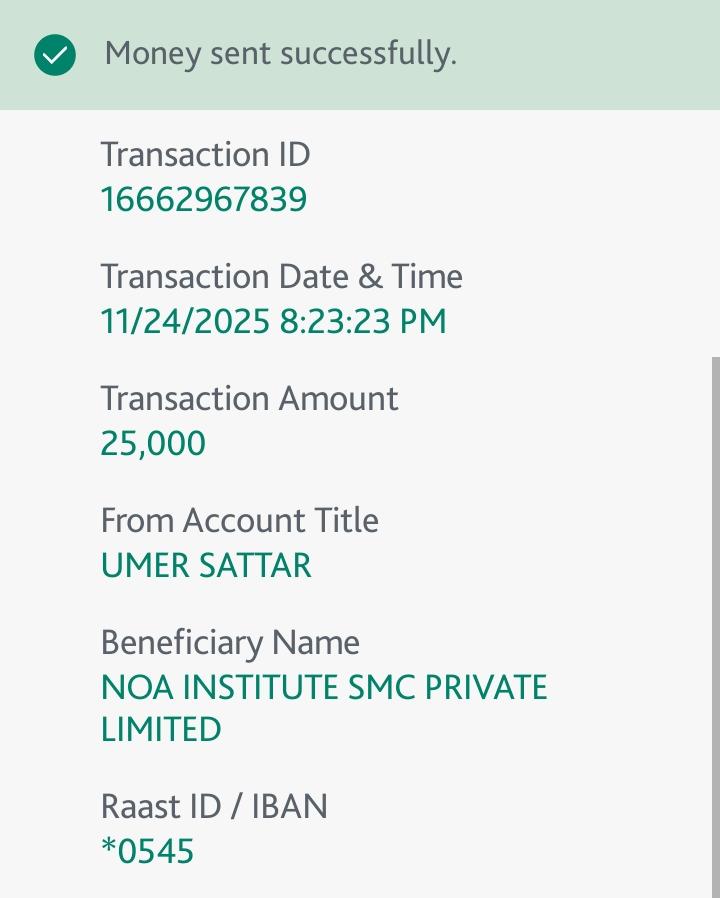This screenshot has height=898, width=720.
Task: Click the word SATTAR in account title
Action: (x=258, y=566)
